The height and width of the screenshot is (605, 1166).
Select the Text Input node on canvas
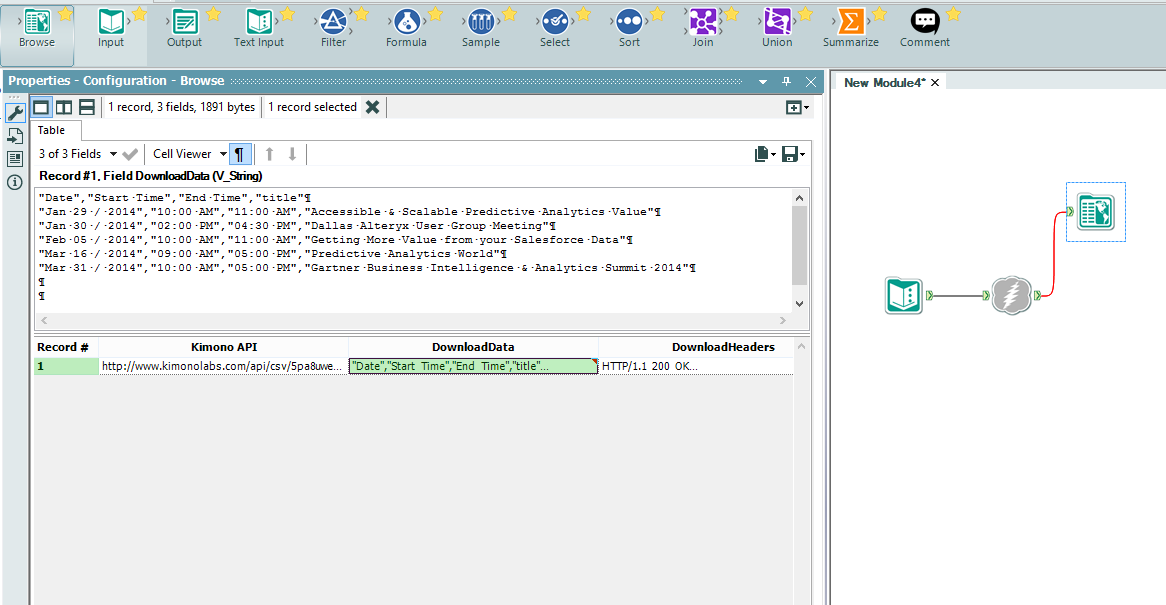(x=904, y=295)
